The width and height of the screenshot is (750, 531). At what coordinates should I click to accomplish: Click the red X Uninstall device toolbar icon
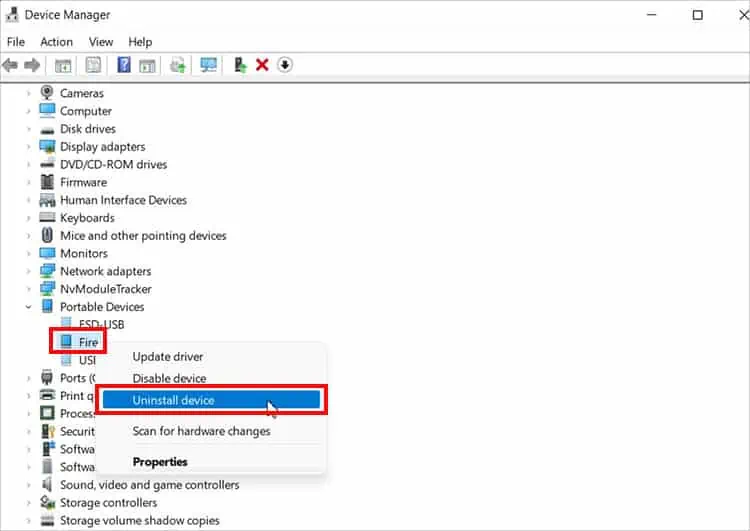coord(262,65)
